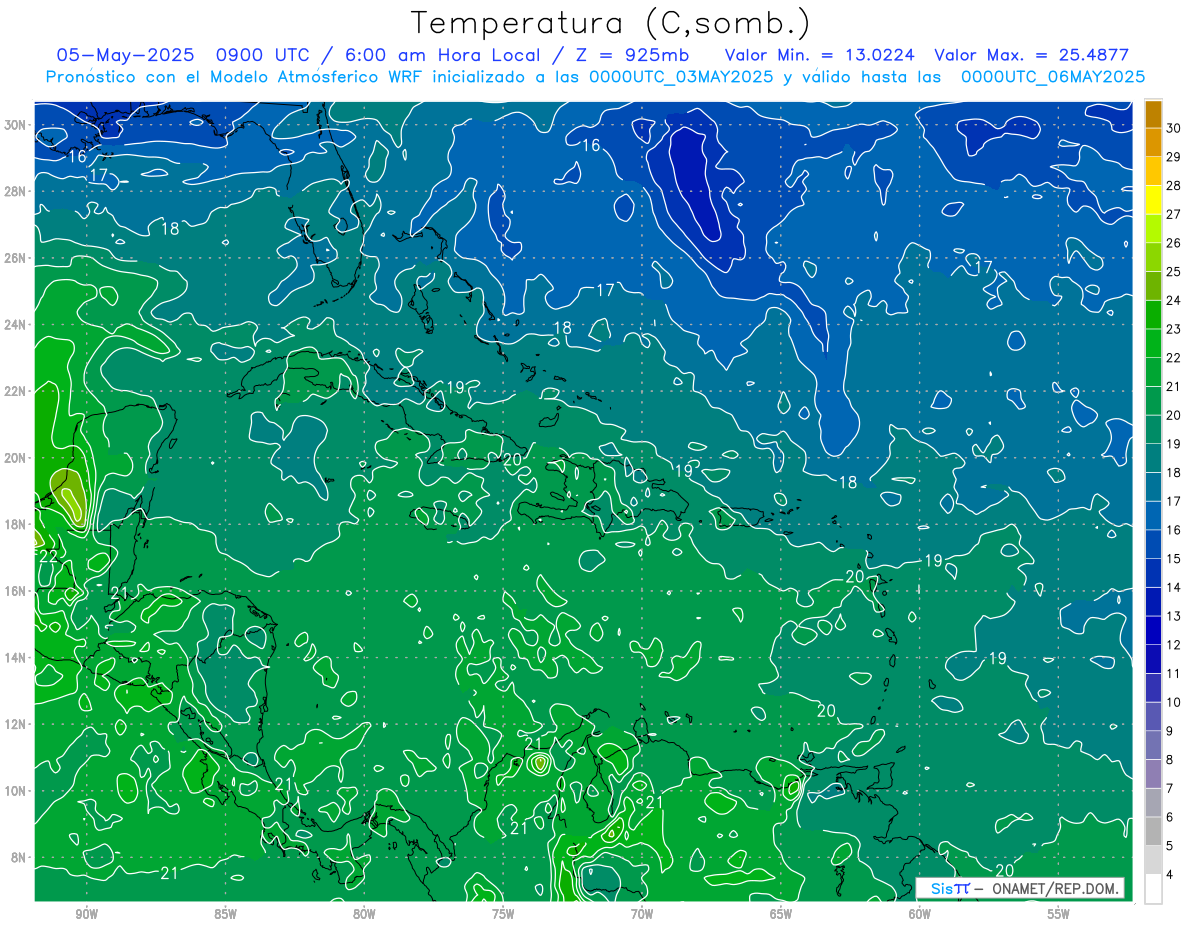
Task: Click the 16N latitude axis label
Action: tap(16, 591)
